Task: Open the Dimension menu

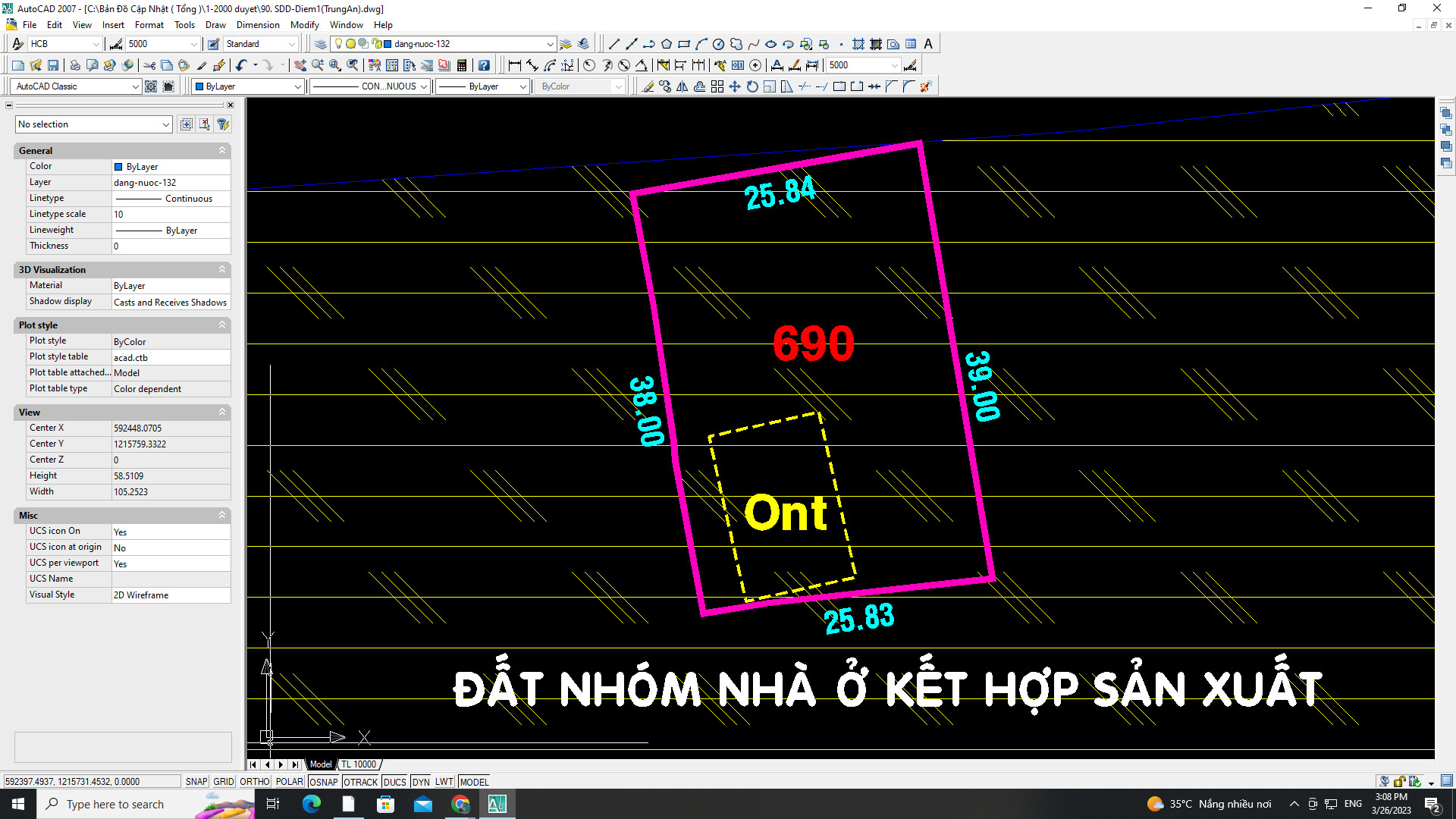Action: 258,25
